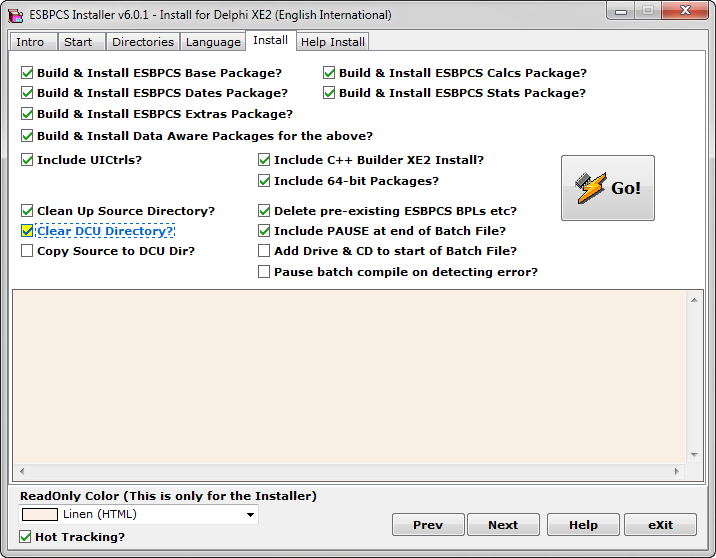The image size is (716, 558).
Task: Select the Install tab
Action: coord(271,40)
